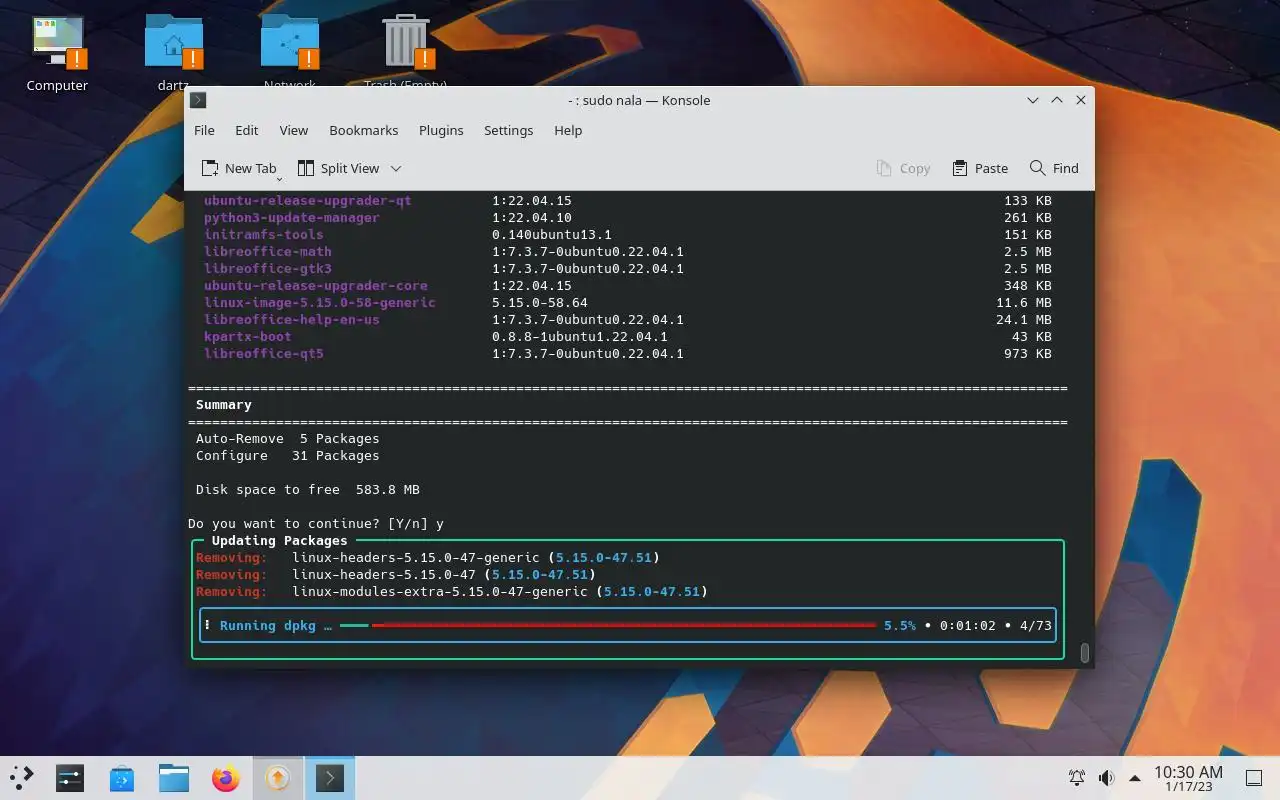Viewport: 1280px width, 800px height.
Task: Switch to the update manager taskbar entry
Action: point(278,778)
